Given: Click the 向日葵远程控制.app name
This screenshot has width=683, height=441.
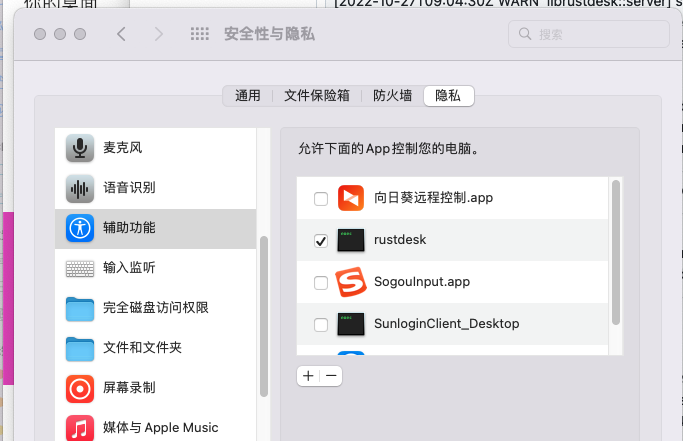Looking at the screenshot, I should 433,198.
